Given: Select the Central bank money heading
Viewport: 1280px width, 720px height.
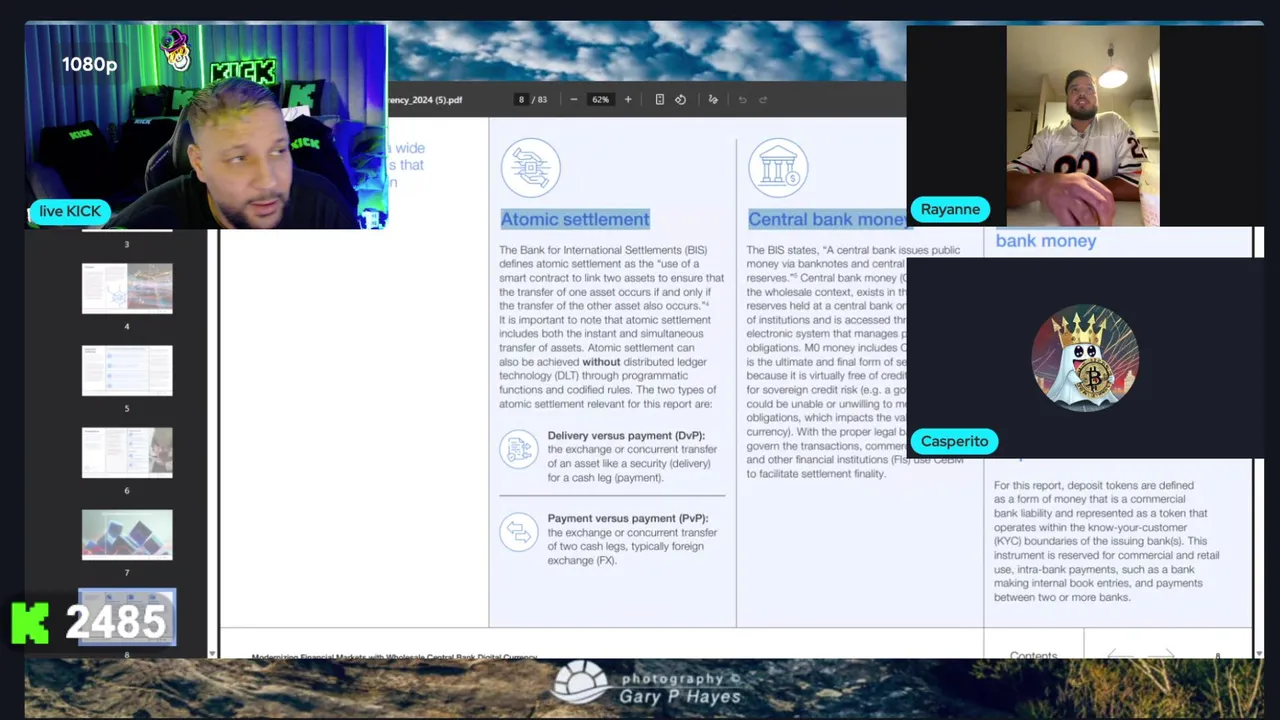Looking at the screenshot, I should click(x=827, y=219).
